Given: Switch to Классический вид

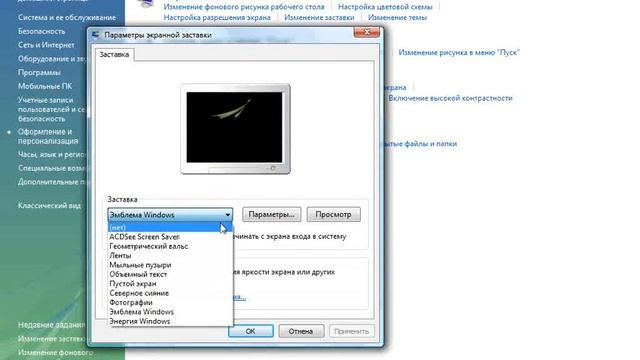Looking at the screenshot, I should tap(49, 206).
